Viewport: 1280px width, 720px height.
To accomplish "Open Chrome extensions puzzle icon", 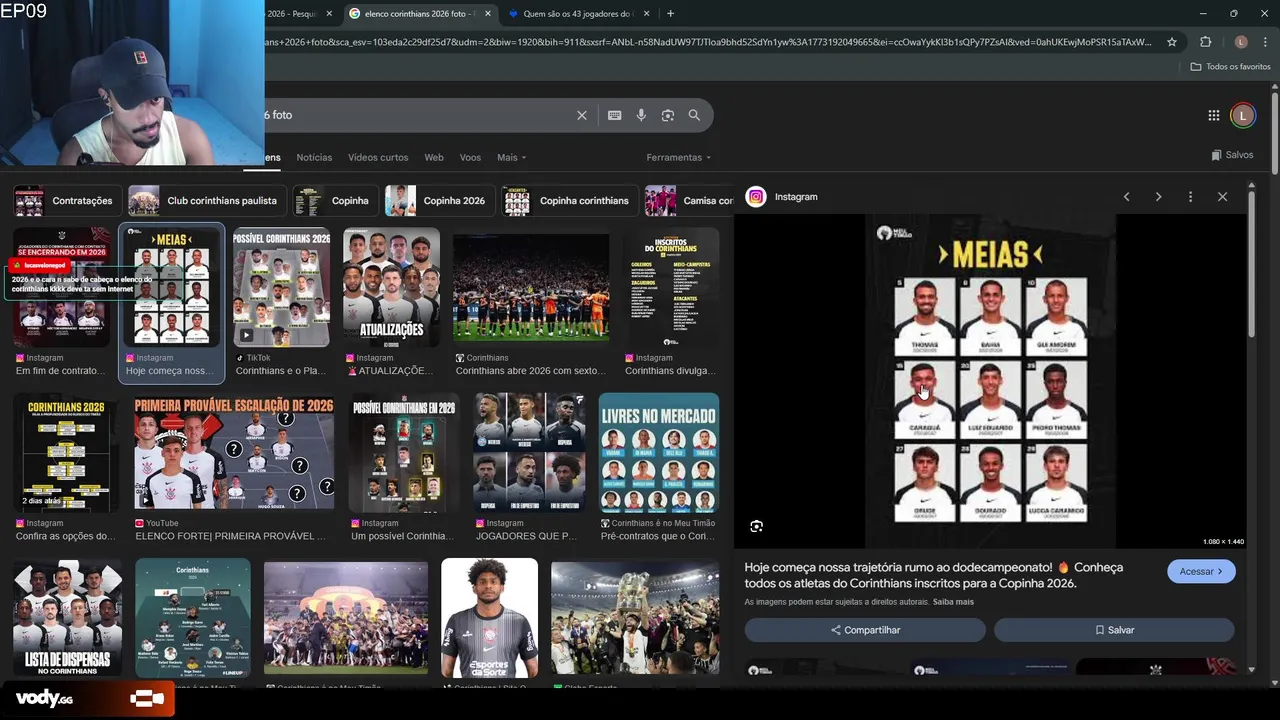I will [1205, 42].
